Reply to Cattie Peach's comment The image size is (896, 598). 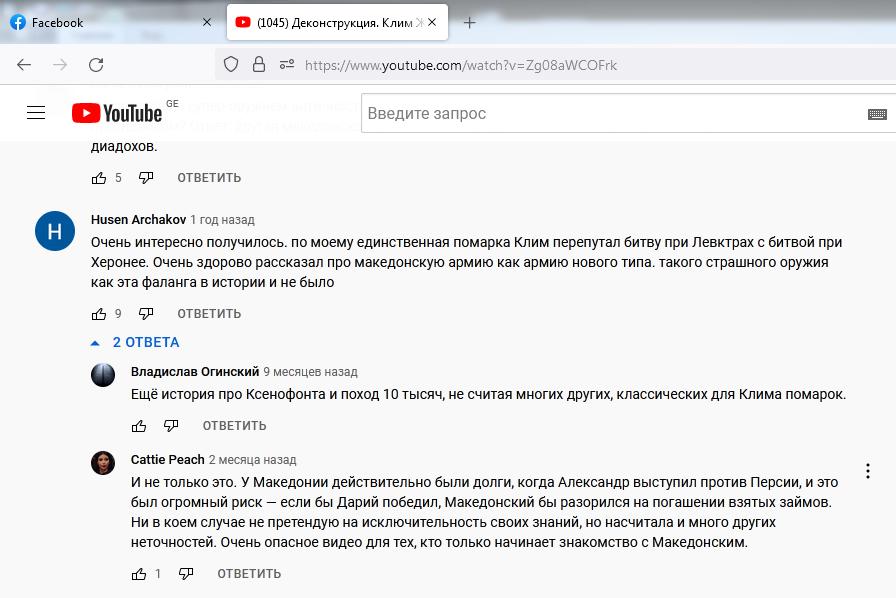coord(249,574)
